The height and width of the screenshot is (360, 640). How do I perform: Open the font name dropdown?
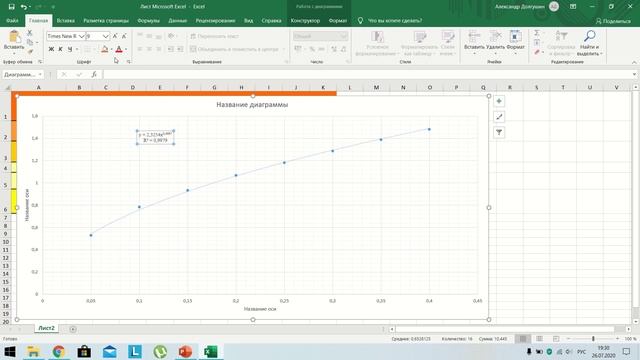pos(81,36)
